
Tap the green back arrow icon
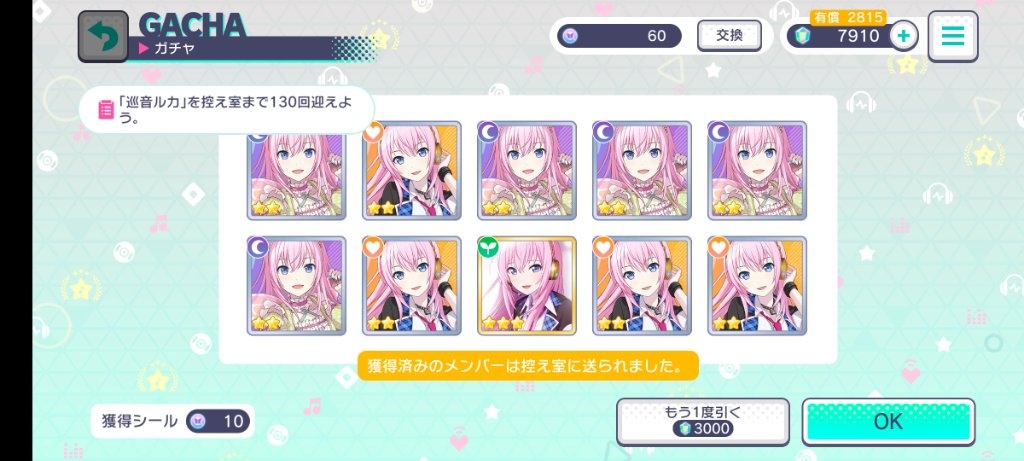pos(103,37)
